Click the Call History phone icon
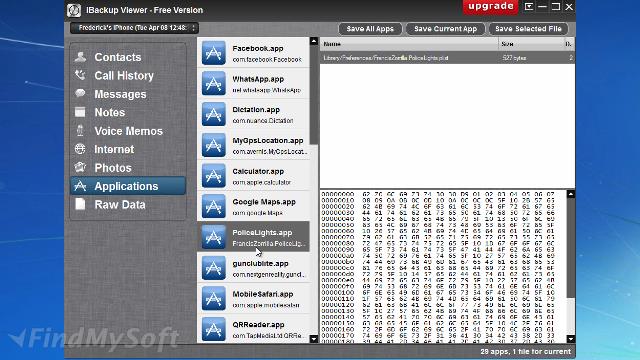Image resolution: width=640 pixels, height=360 pixels. 80,75
